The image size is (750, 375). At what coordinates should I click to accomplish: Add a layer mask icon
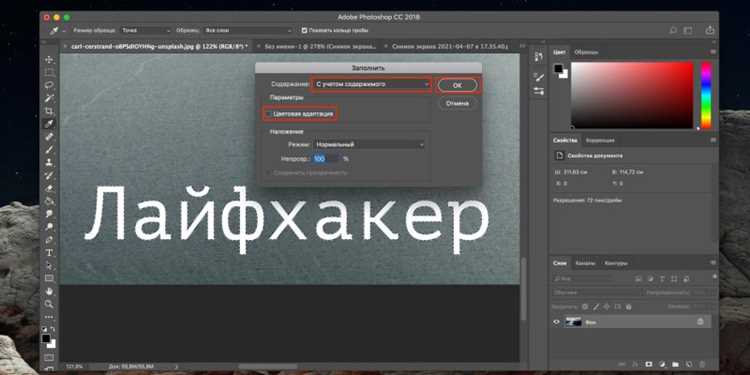click(649, 364)
